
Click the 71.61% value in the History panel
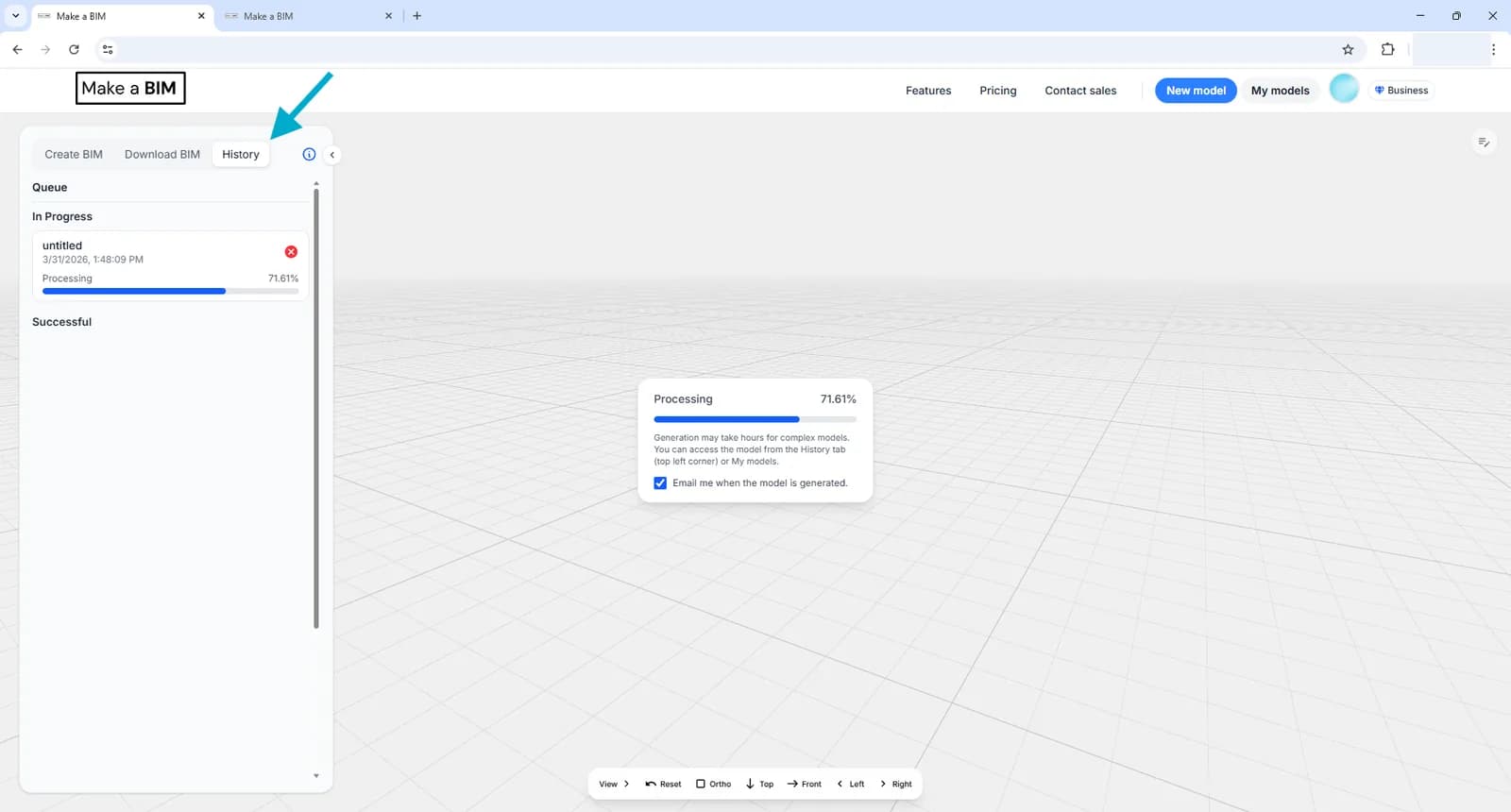point(283,279)
